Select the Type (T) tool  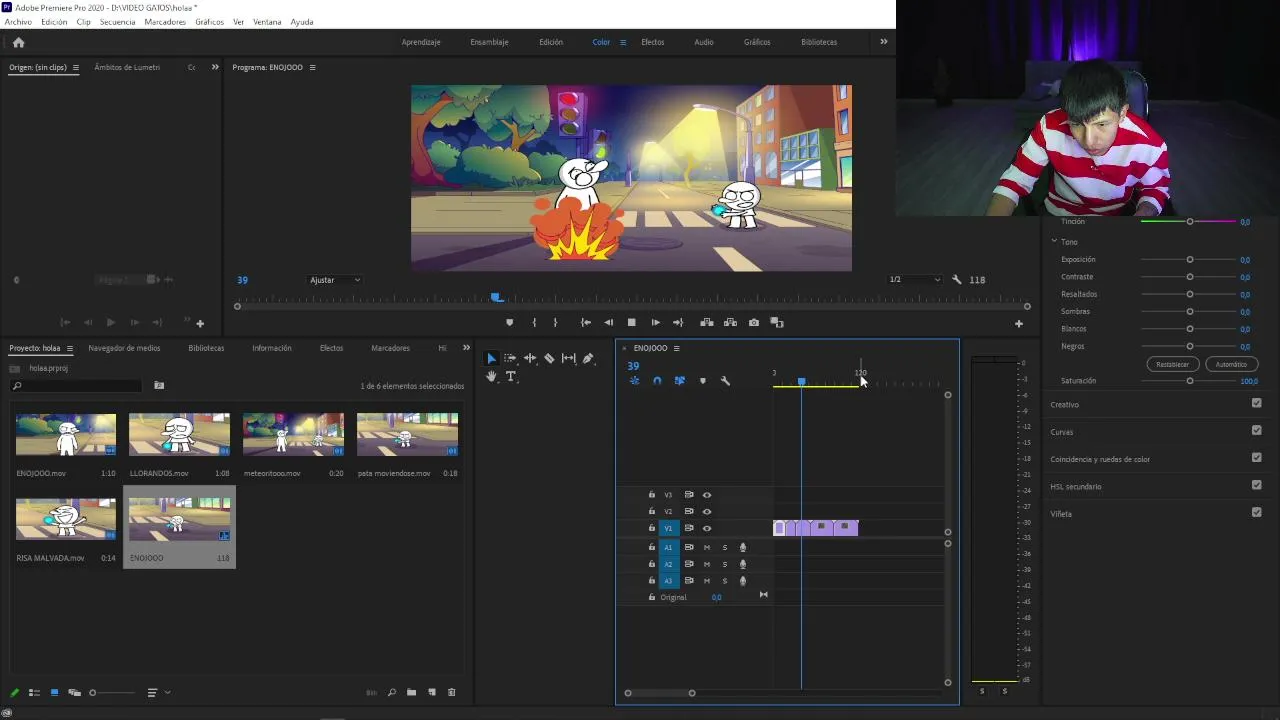510,377
